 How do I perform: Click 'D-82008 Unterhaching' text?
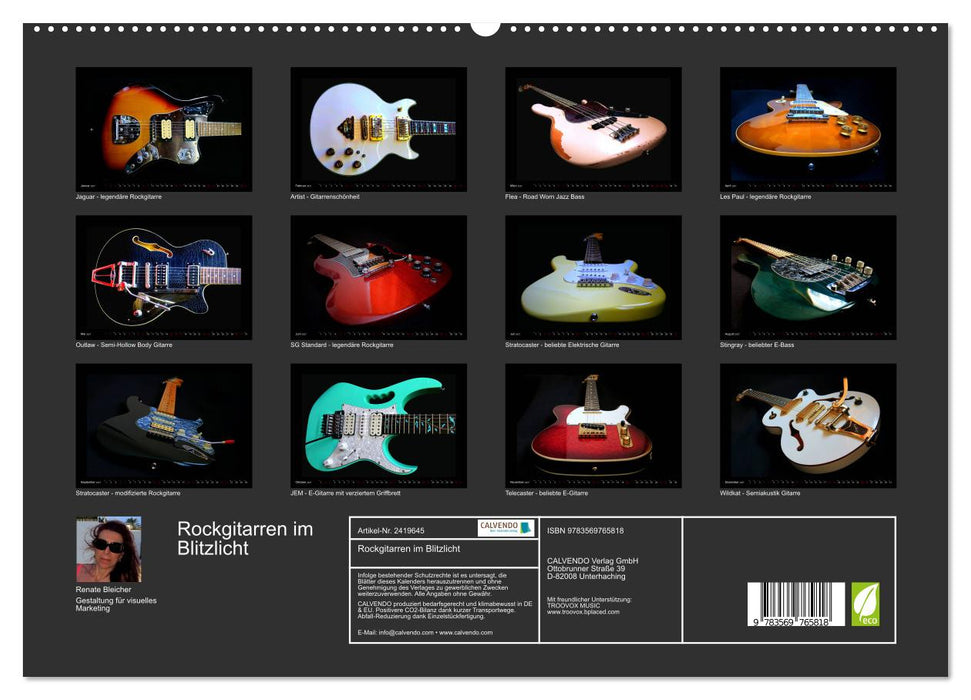point(586,576)
